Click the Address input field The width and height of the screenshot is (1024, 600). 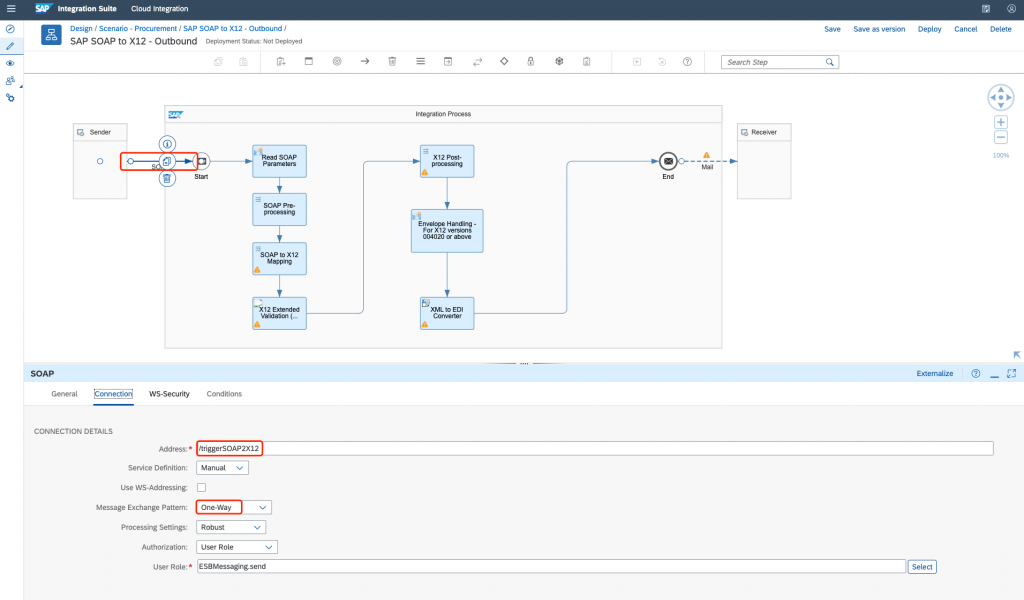tap(595, 449)
